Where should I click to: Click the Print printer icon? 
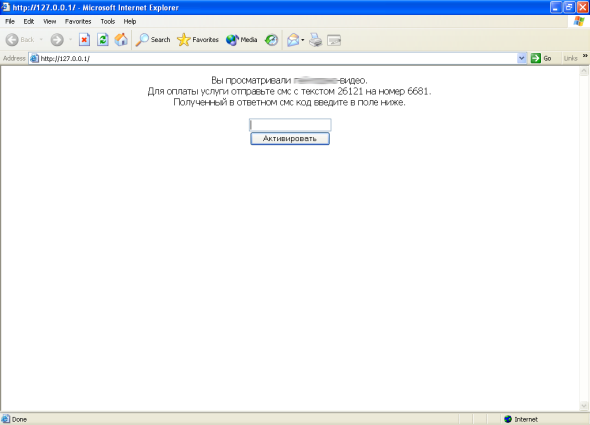315,40
